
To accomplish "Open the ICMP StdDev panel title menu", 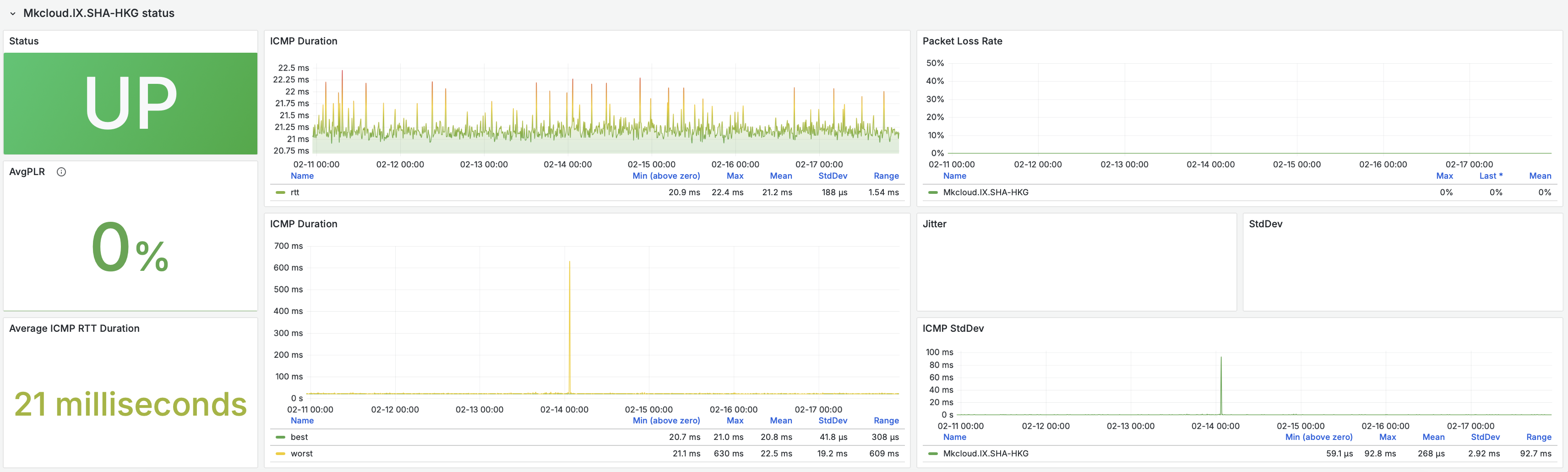I will (953, 329).
